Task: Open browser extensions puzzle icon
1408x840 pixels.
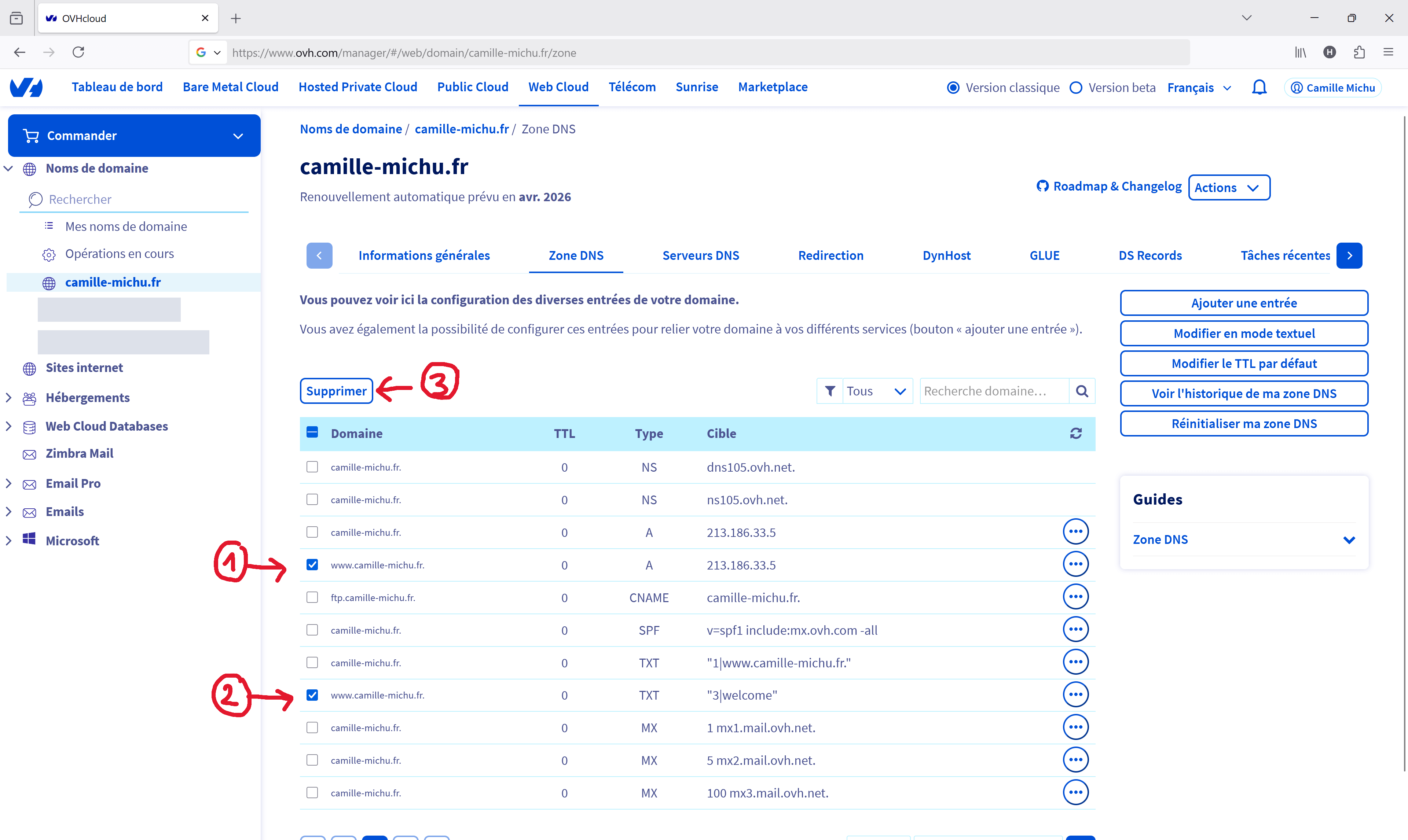Action: tap(1359, 52)
